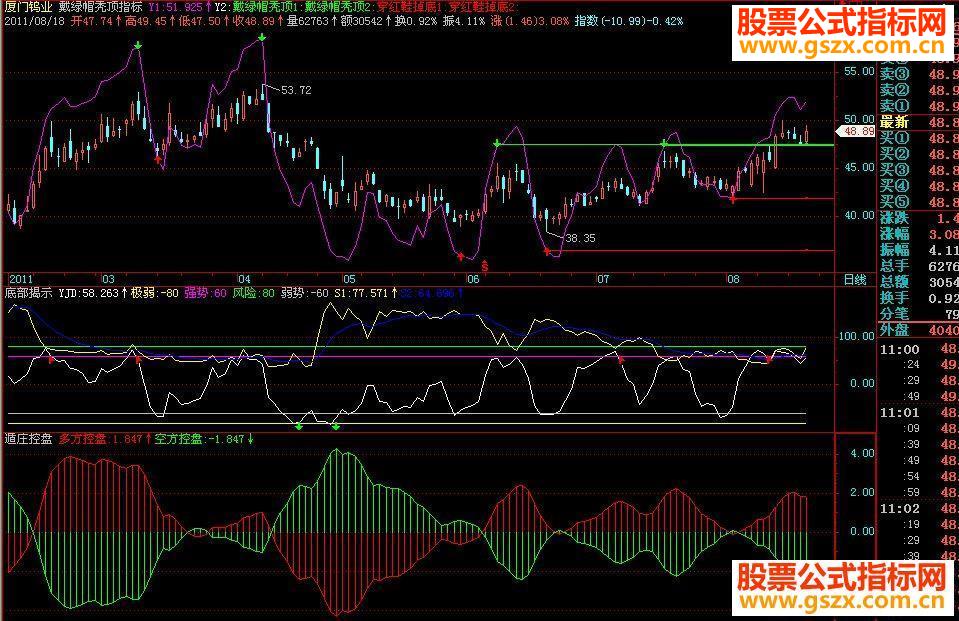Click the 06 month marker on time axis
Viewport: 959px width, 621px height.
click(473, 279)
